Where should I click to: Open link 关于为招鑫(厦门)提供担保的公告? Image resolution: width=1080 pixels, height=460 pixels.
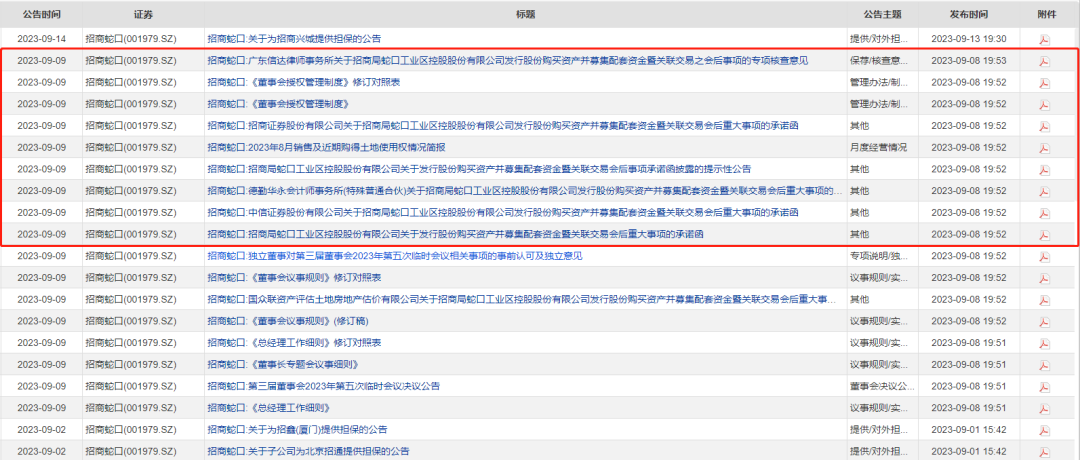tap(297, 430)
